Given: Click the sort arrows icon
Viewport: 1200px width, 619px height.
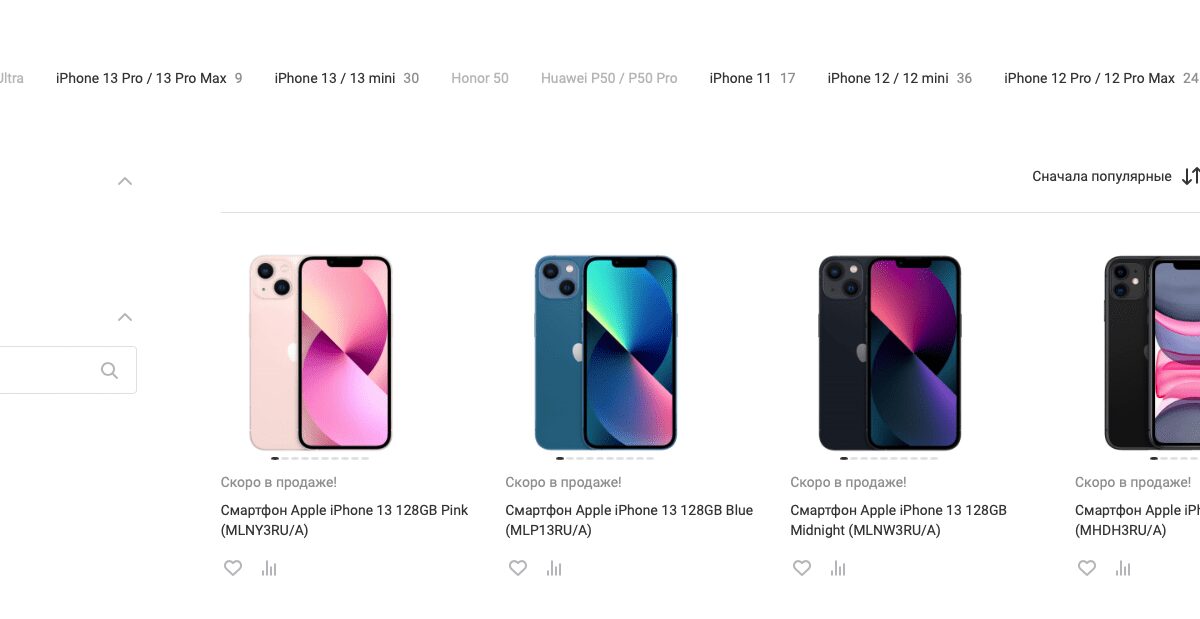Looking at the screenshot, I should pyautogui.click(x=1190, y=176).
